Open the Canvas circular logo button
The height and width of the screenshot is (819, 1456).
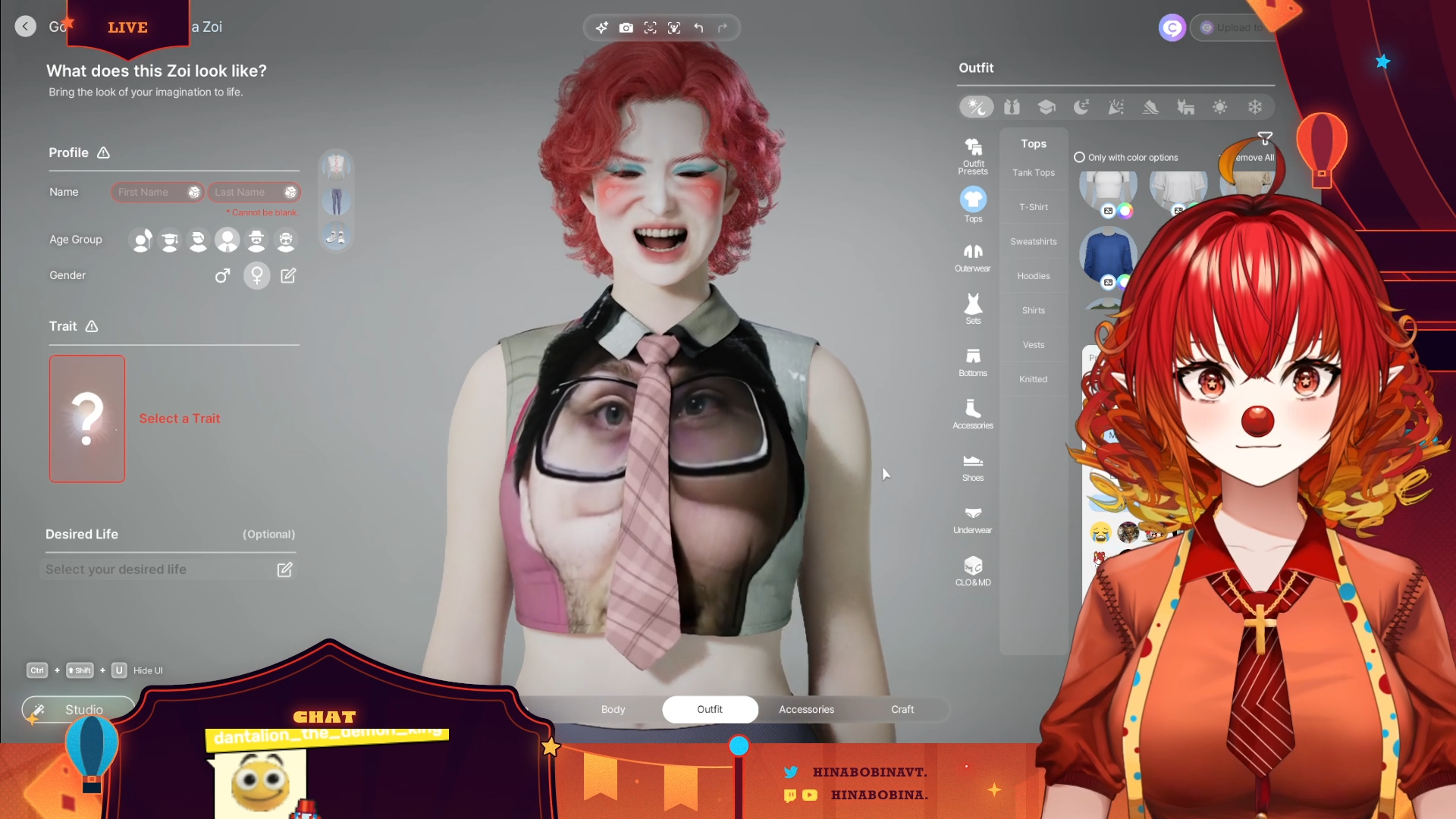click(x=1172, y=28)
